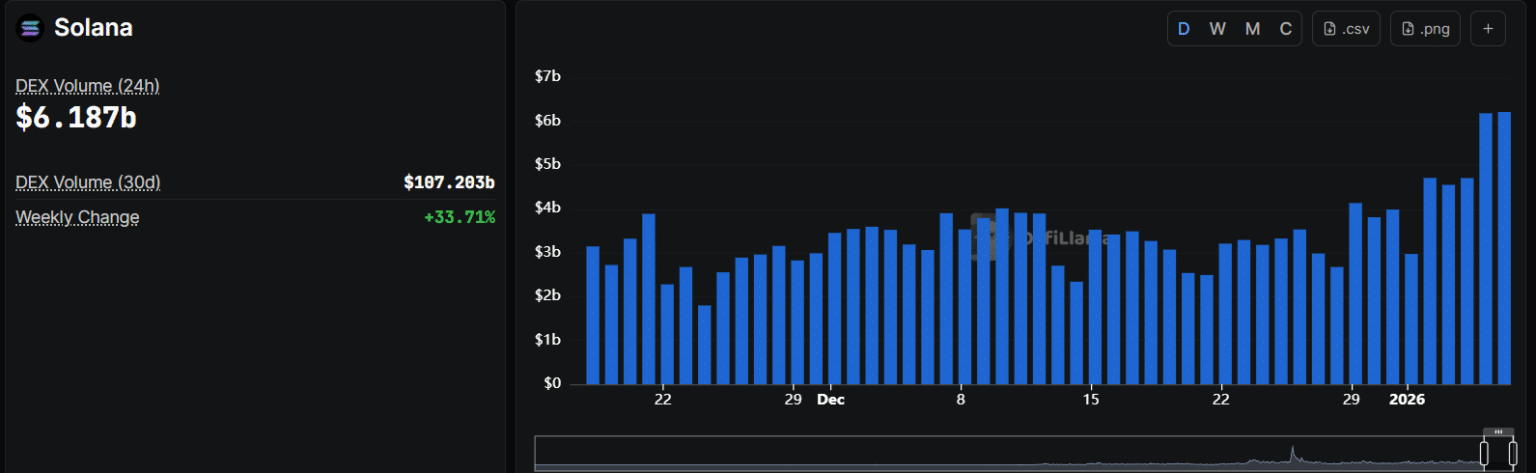The height and width of the screenshot is (473, 1536).
Task: Click the Weekly Change label
Action: click(x=77, y=217)
